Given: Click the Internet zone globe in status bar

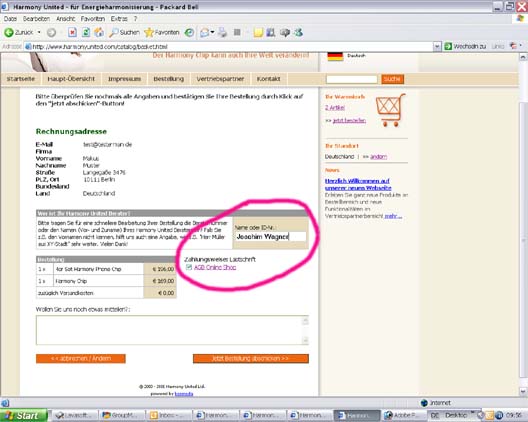Looking at the screenshot, I should (424, 403).
